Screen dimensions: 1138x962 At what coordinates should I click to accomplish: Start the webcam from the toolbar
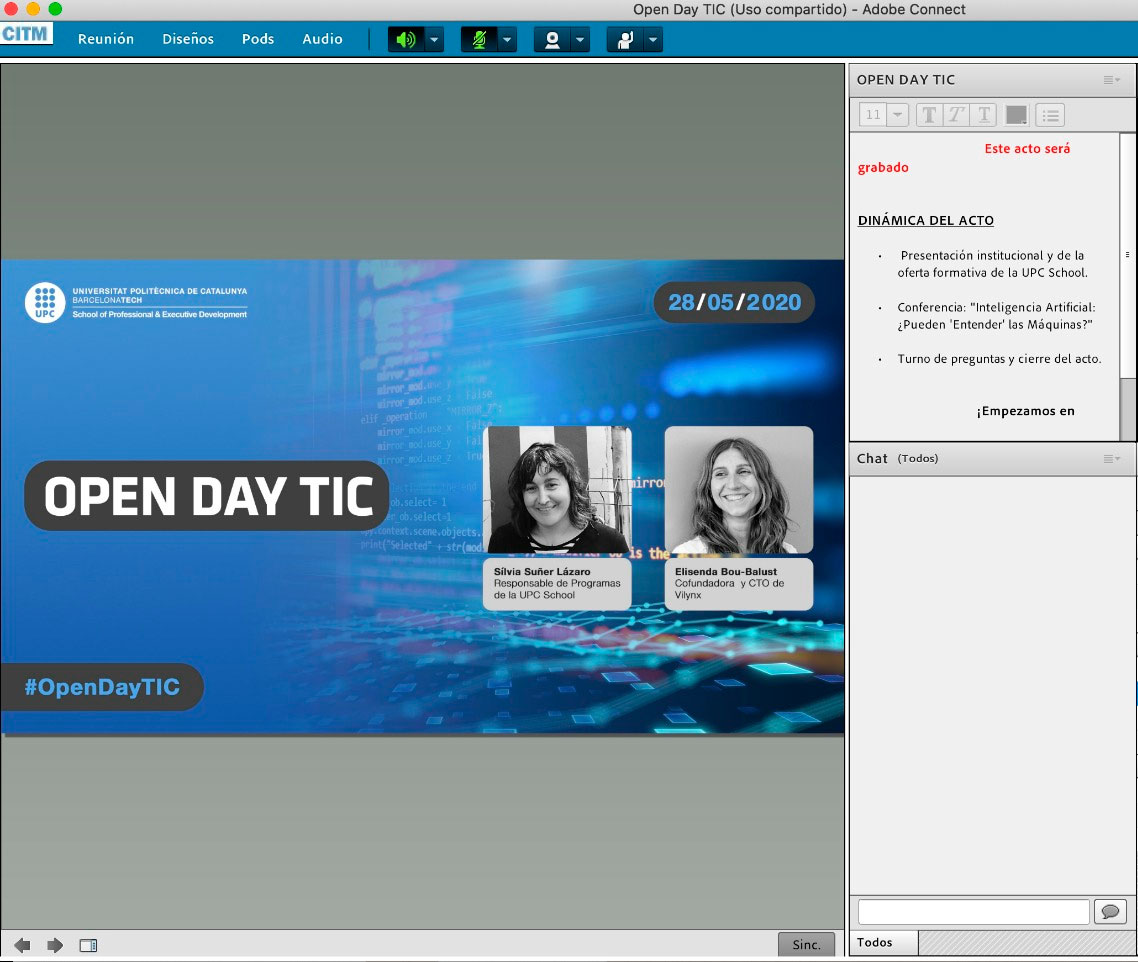pyautogui.click(x=551, y=40)
